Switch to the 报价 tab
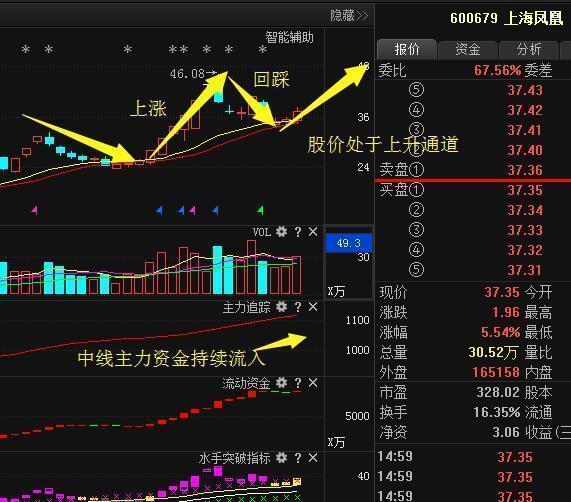The image size is (571, 502). 407,49
